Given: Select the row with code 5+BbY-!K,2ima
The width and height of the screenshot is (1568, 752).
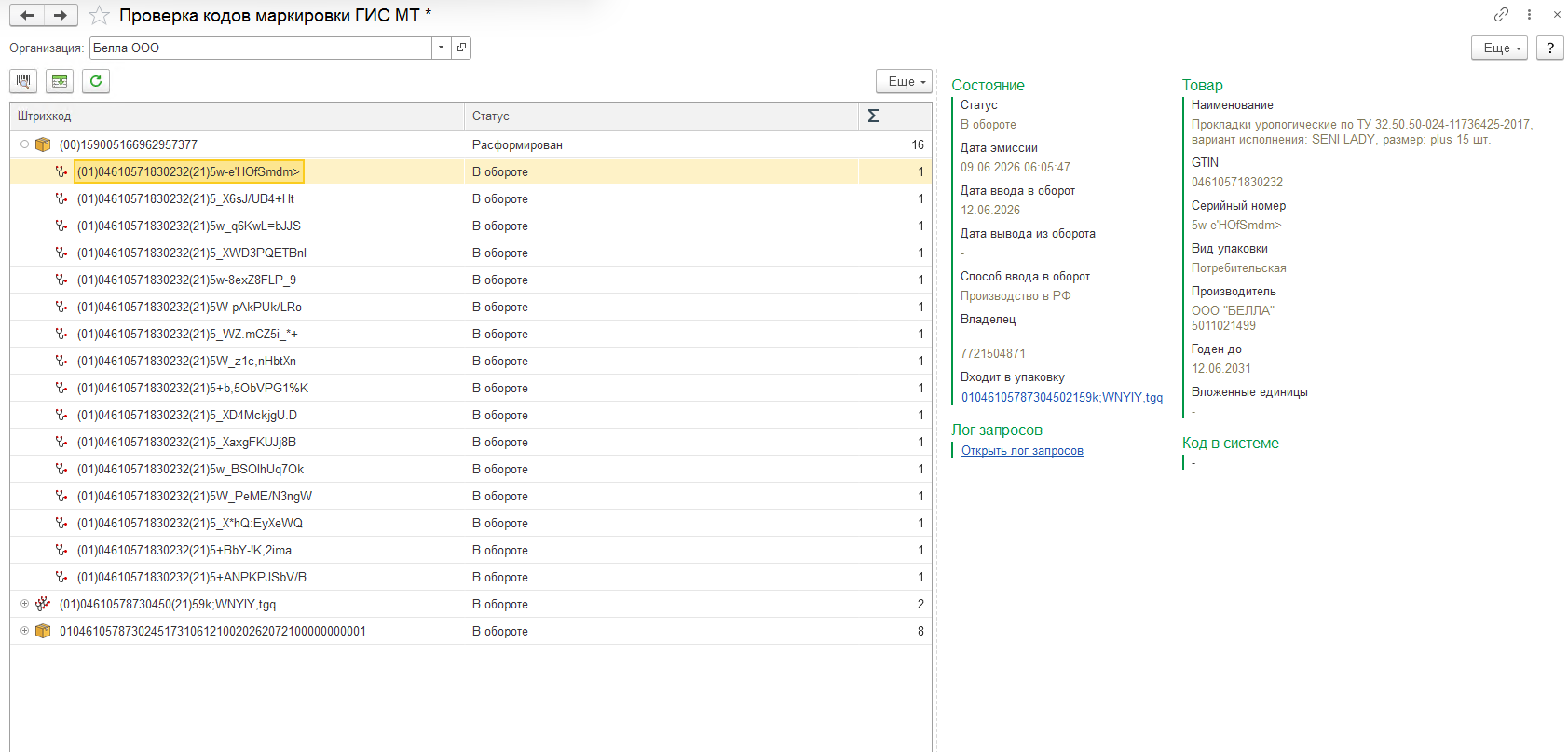Looking at the screenshot, I should coord(470,550).
